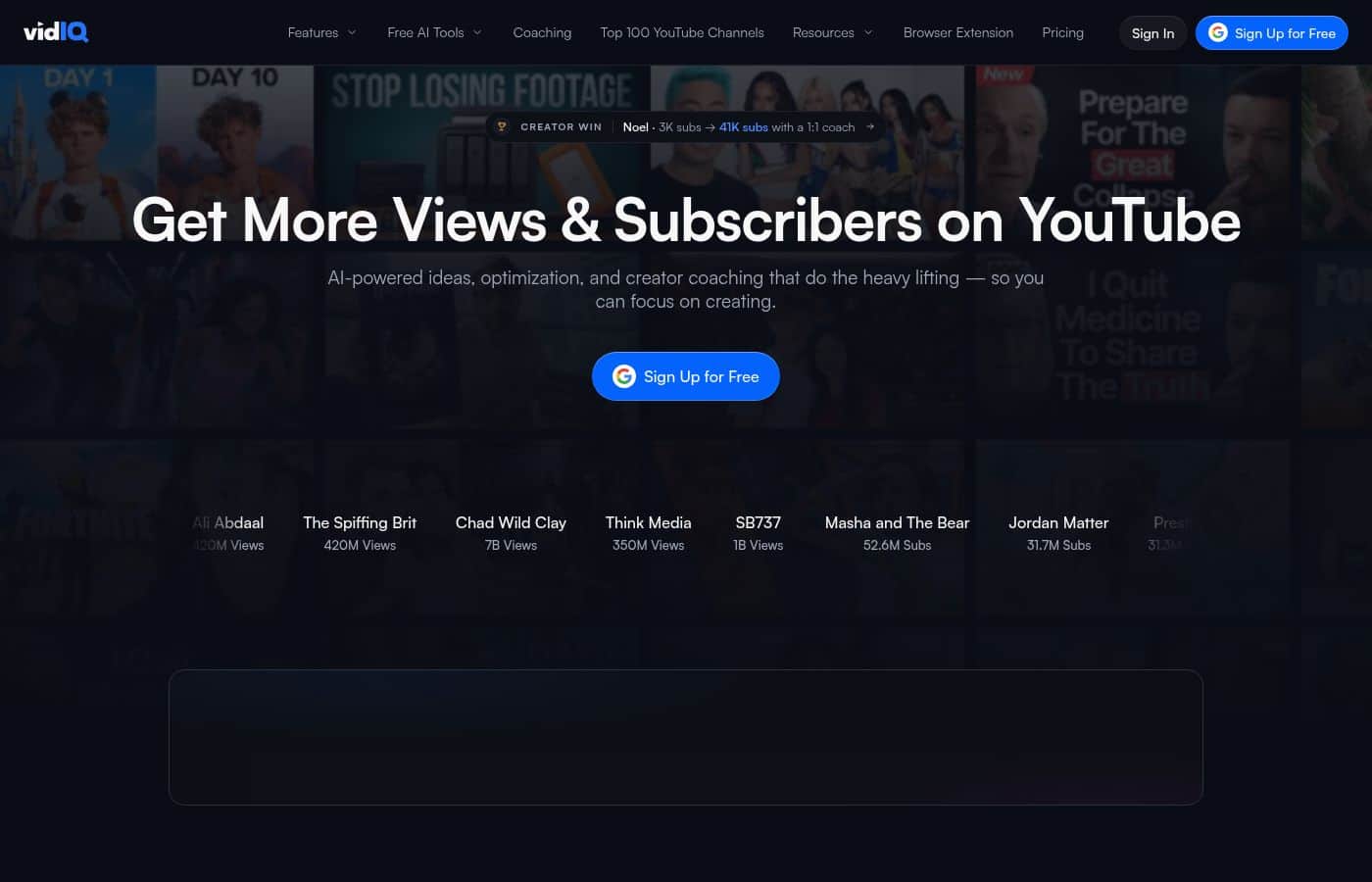Click the 7B Views text
This screenshot has height=882, width=1372.
(x=511, y=545)
